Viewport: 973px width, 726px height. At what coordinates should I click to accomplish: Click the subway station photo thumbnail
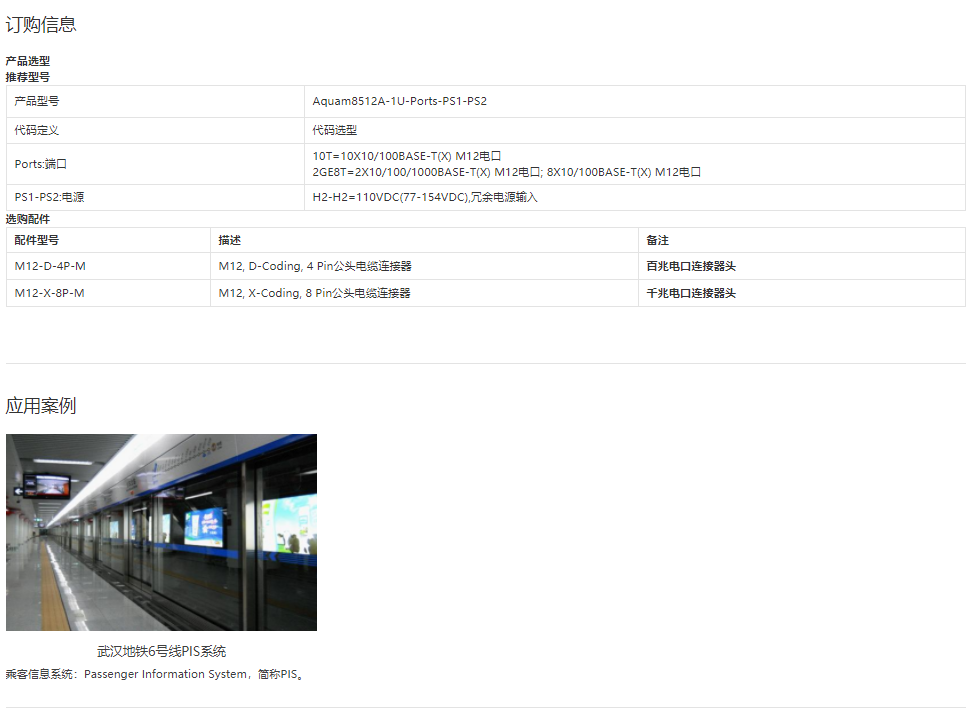(x=161, y=532)
